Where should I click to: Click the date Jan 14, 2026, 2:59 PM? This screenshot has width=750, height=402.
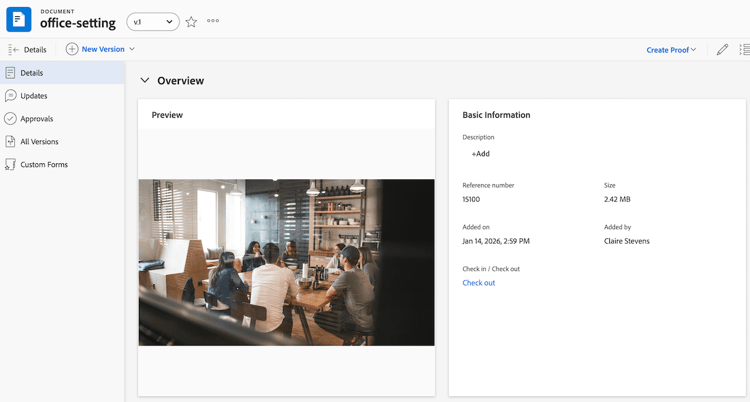496,241
